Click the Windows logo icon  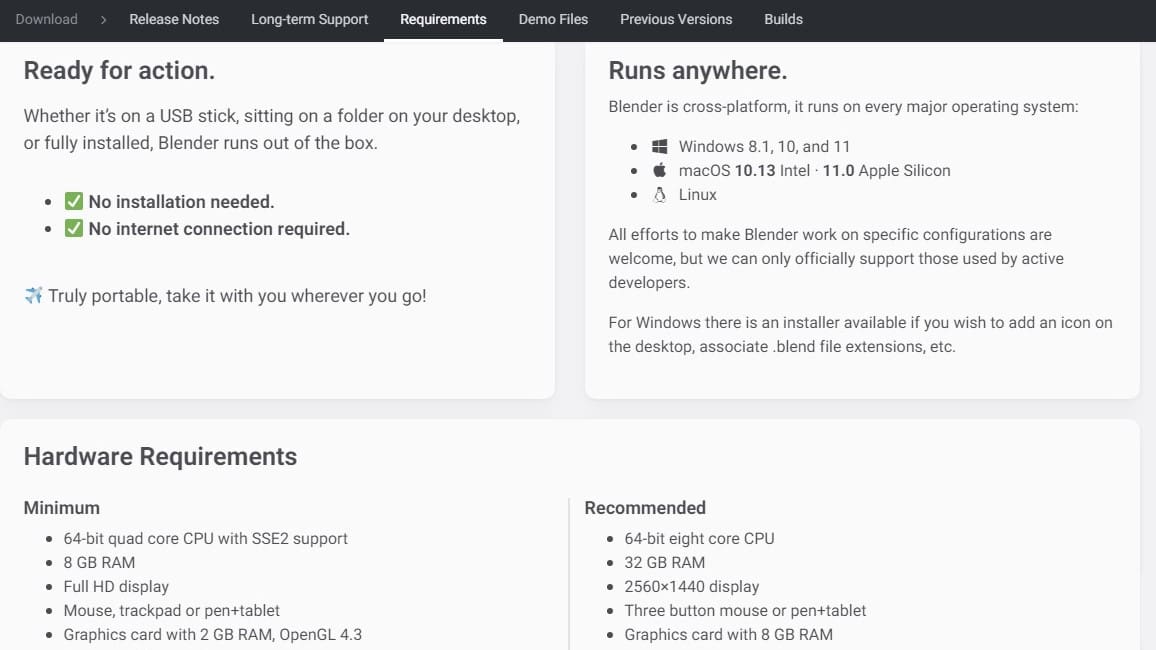click(x=659, y=147)
